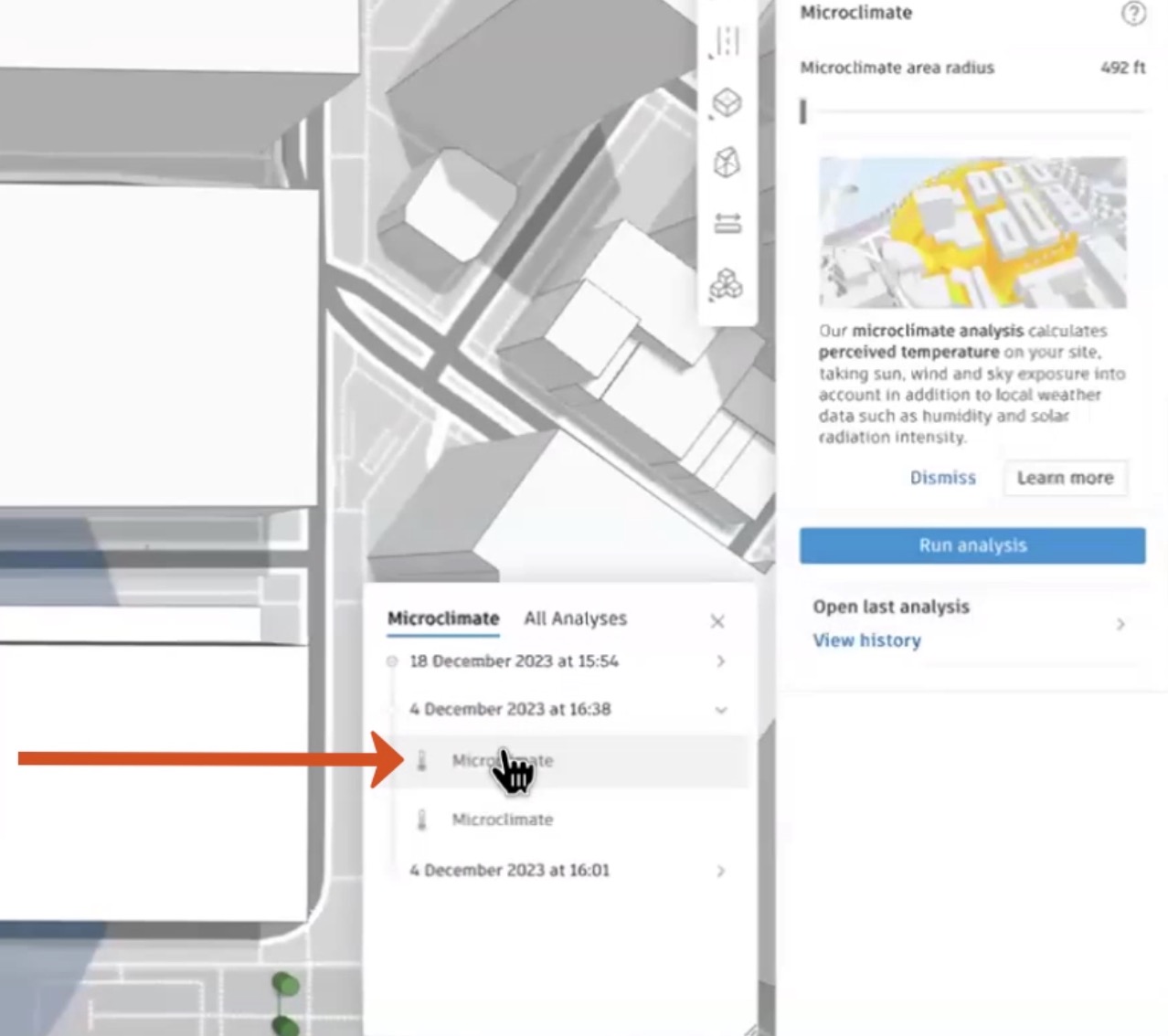Click the Run analysis button
Image resolution: width=1168 pixels, height=1036 pixels.
[972, 545]
